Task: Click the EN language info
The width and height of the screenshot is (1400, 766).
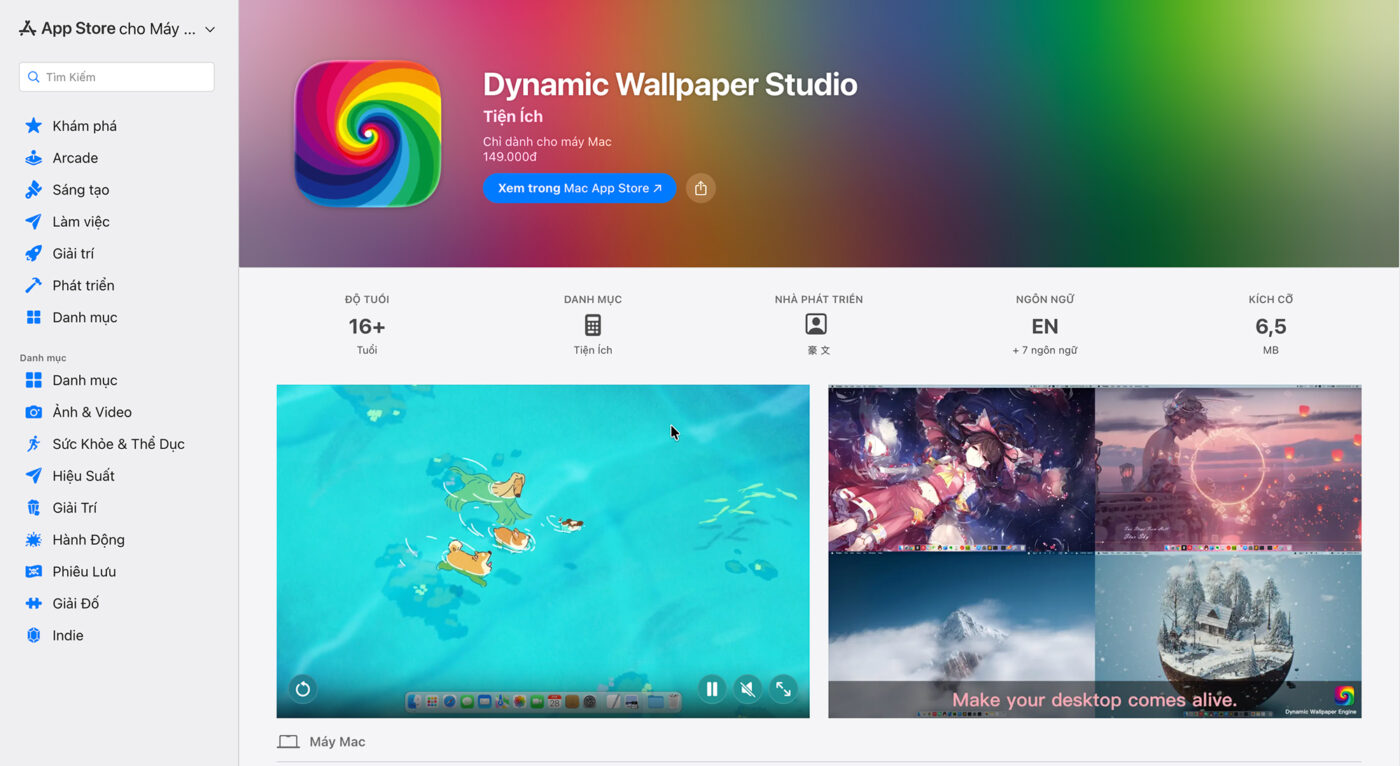Action: 1045,327
